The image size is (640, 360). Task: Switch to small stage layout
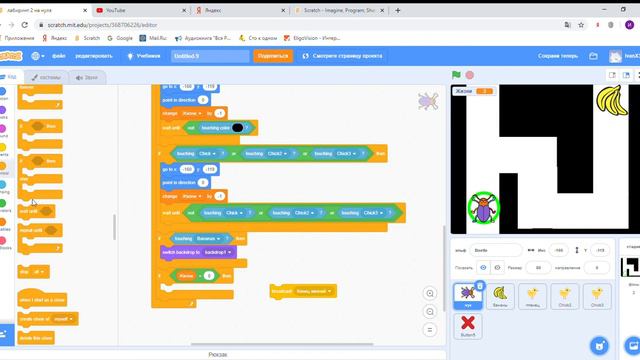pos(612,75)
